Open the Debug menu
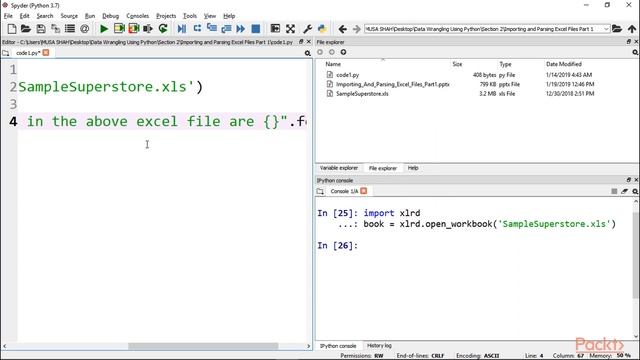 [x=110, y=16]
